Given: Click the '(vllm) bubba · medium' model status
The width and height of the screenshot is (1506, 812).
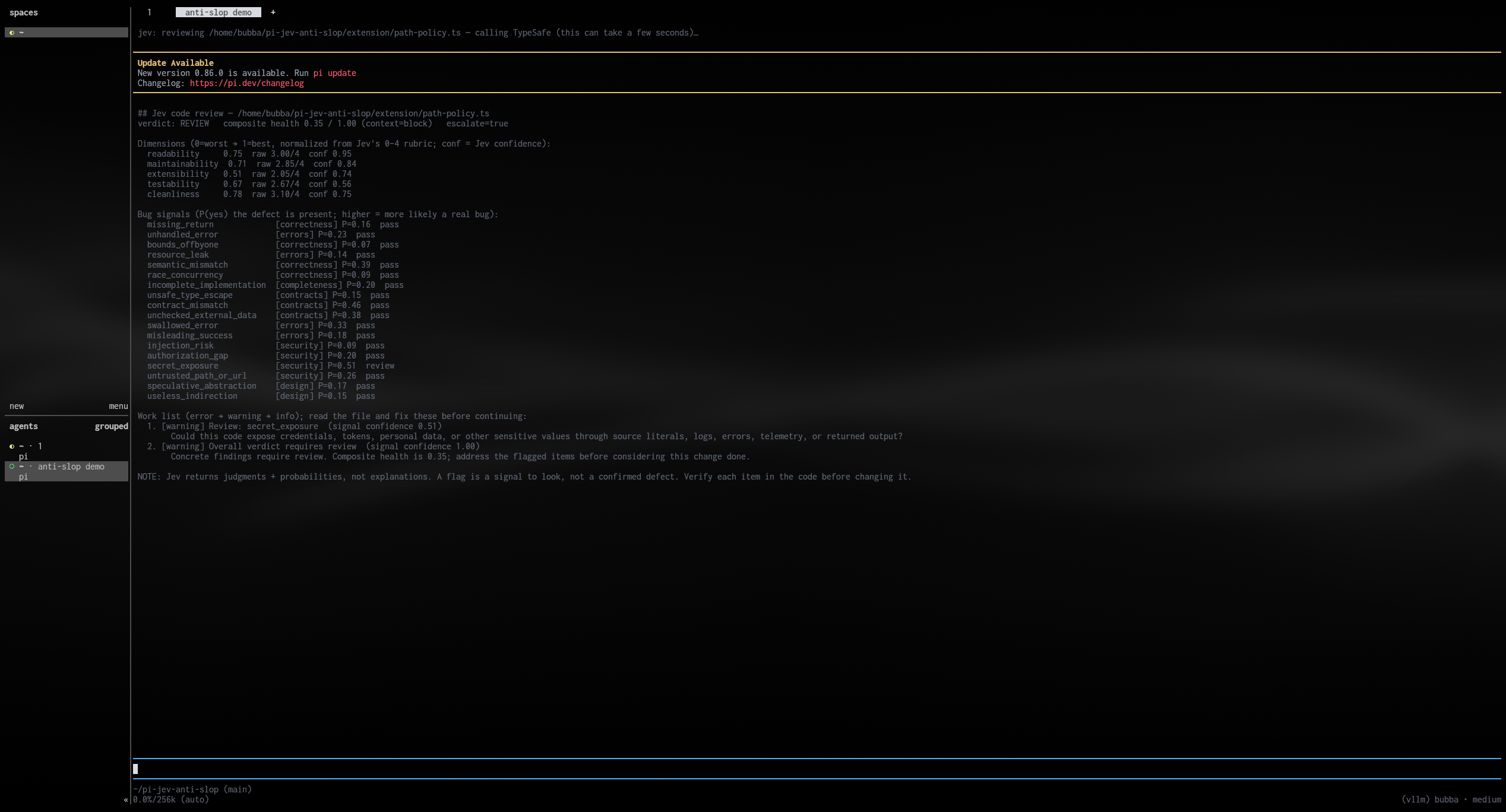Looking at the screenshot, I should pos(1451,800).
